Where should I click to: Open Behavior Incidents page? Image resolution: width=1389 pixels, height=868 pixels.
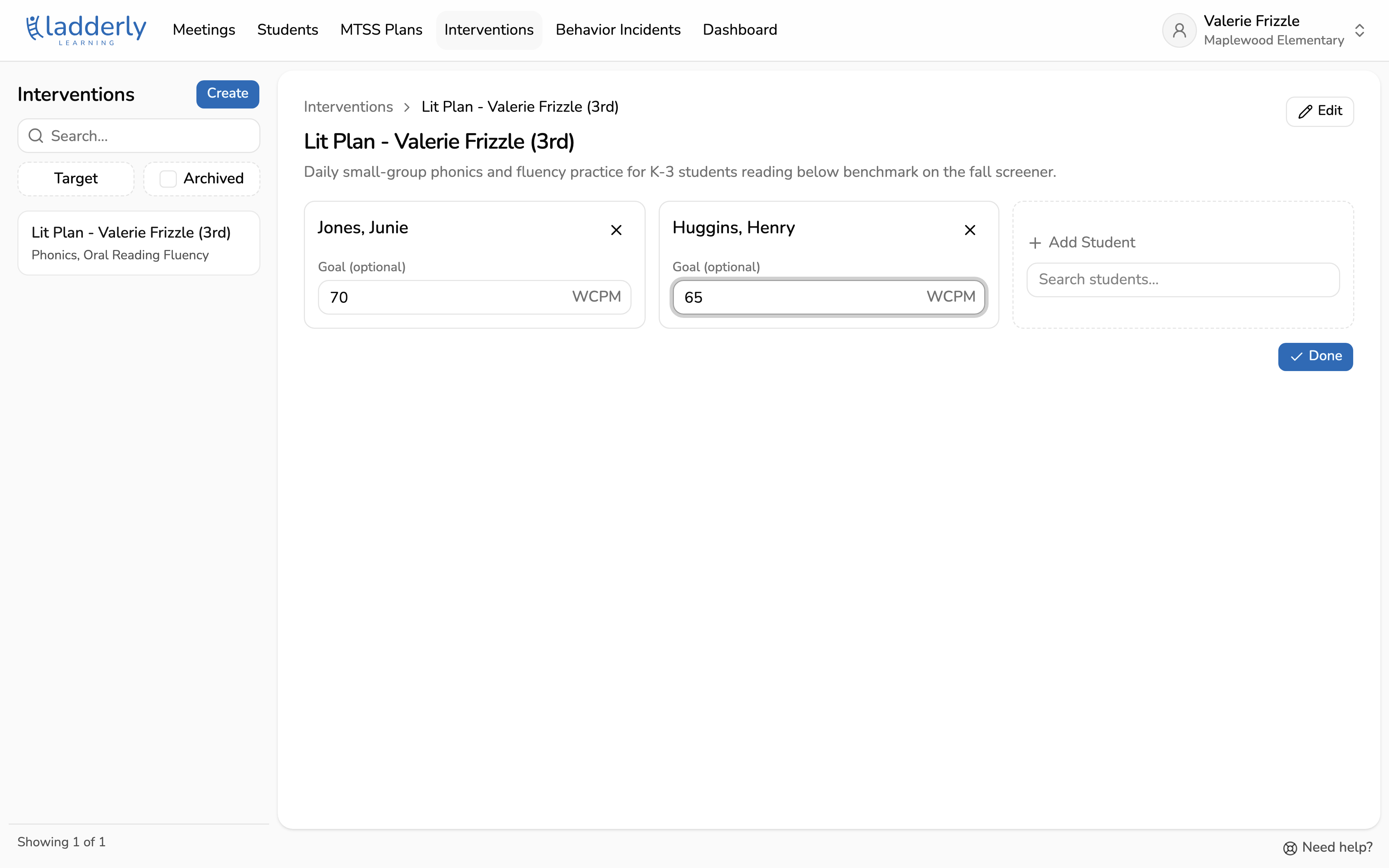pyautogui.click(x=618, y=30)
